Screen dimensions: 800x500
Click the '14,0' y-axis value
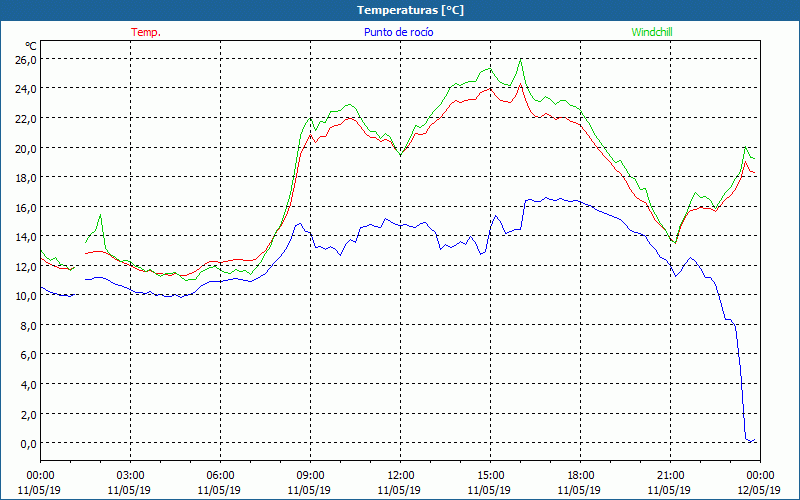click(x=28, y=236)
